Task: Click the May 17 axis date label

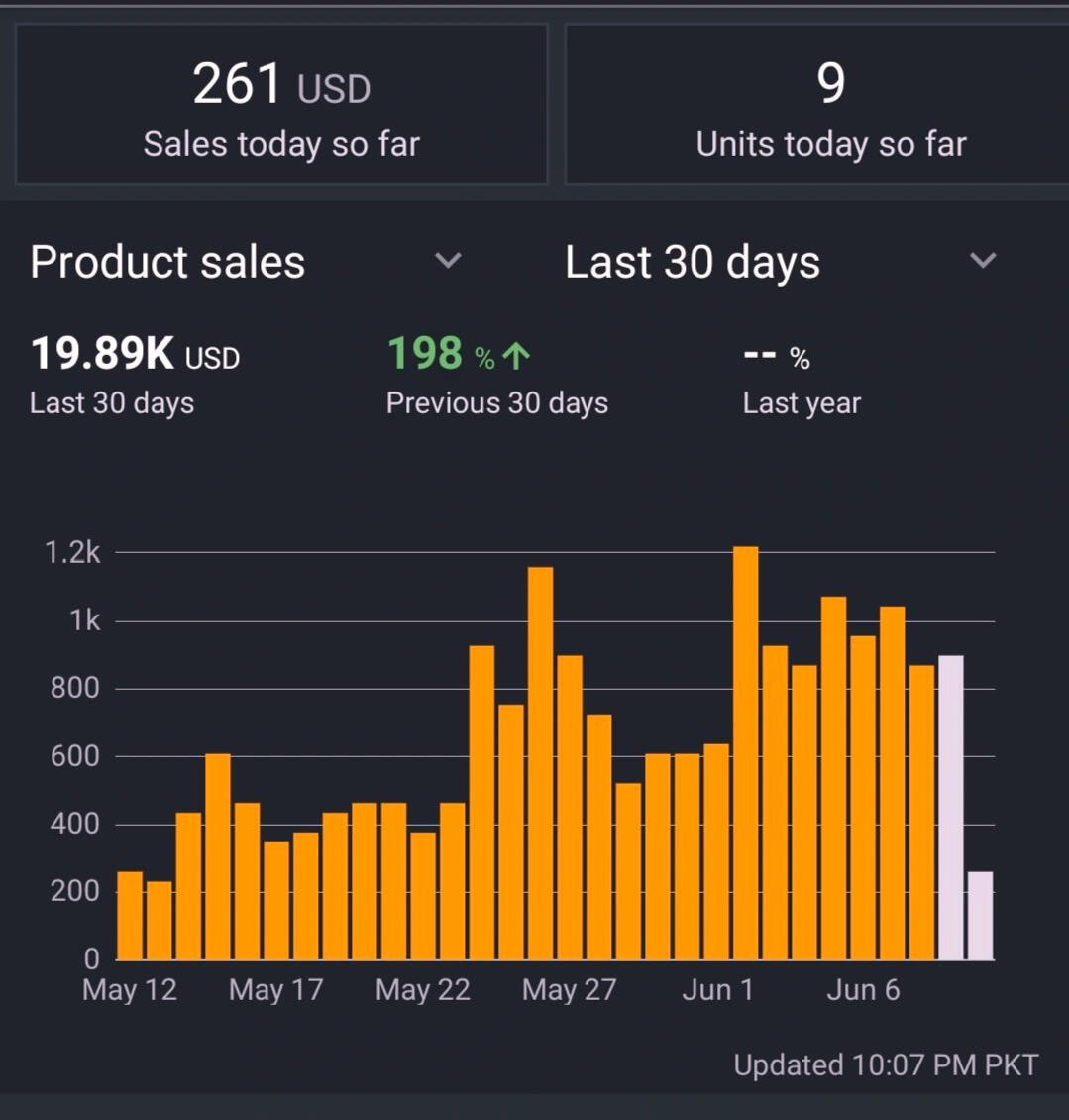Action: point(275,990)
